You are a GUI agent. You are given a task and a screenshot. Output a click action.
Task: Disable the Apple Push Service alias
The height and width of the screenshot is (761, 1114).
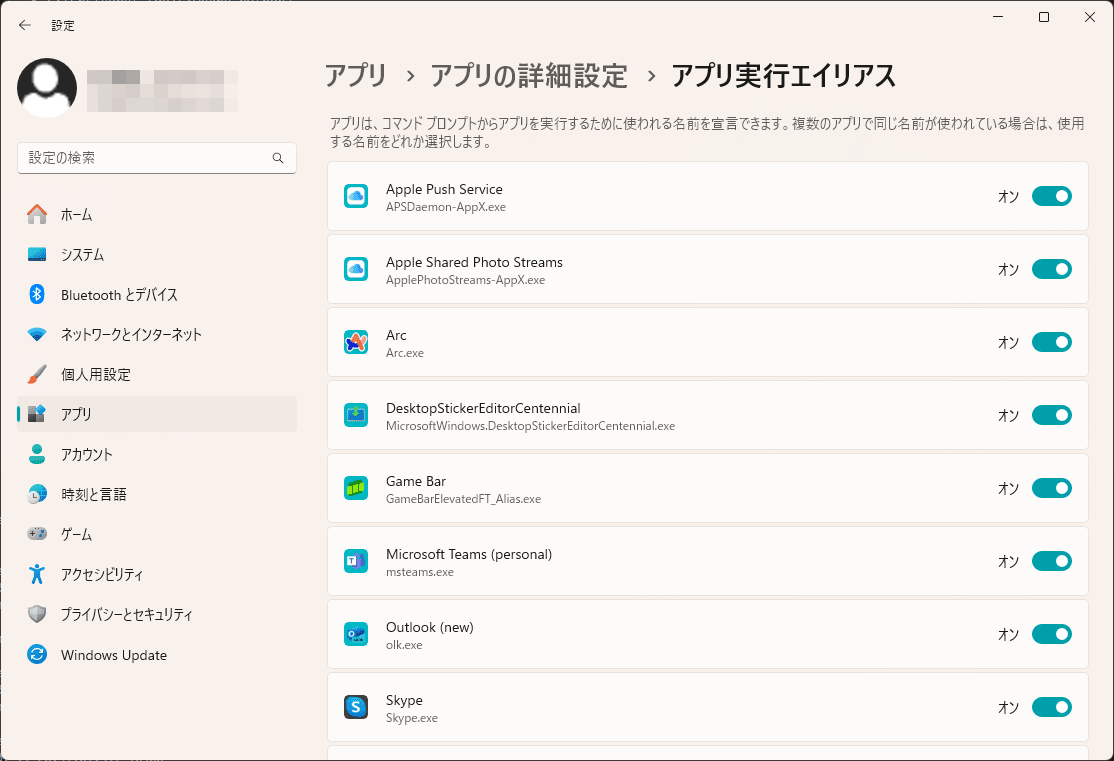(1051, 196)
